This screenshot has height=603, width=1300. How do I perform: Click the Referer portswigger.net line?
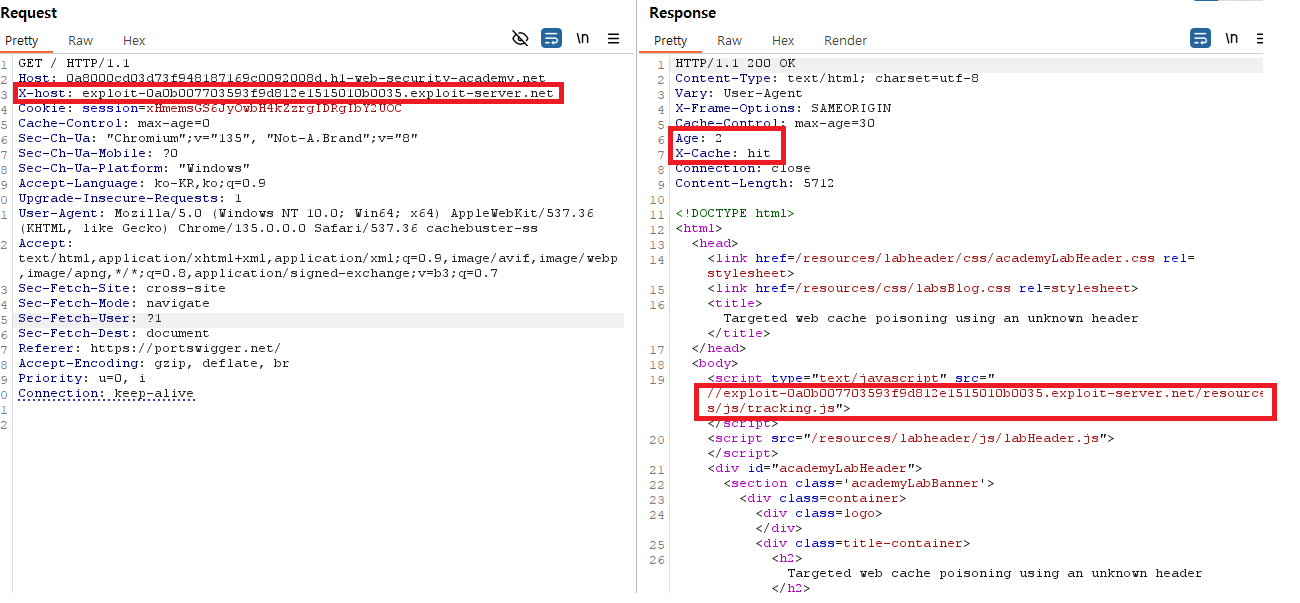(x=150, y=348)
